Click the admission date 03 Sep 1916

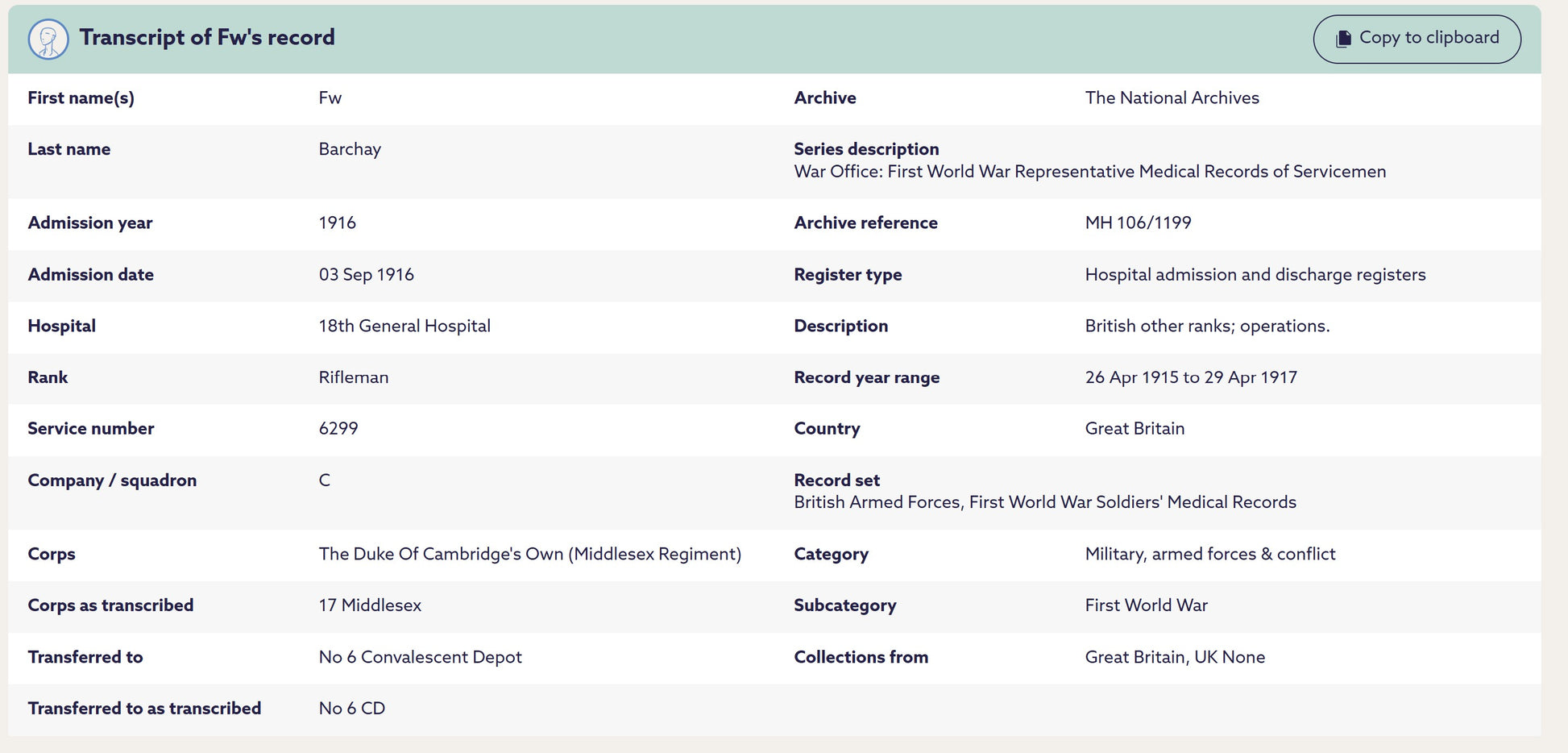point(366,274)
